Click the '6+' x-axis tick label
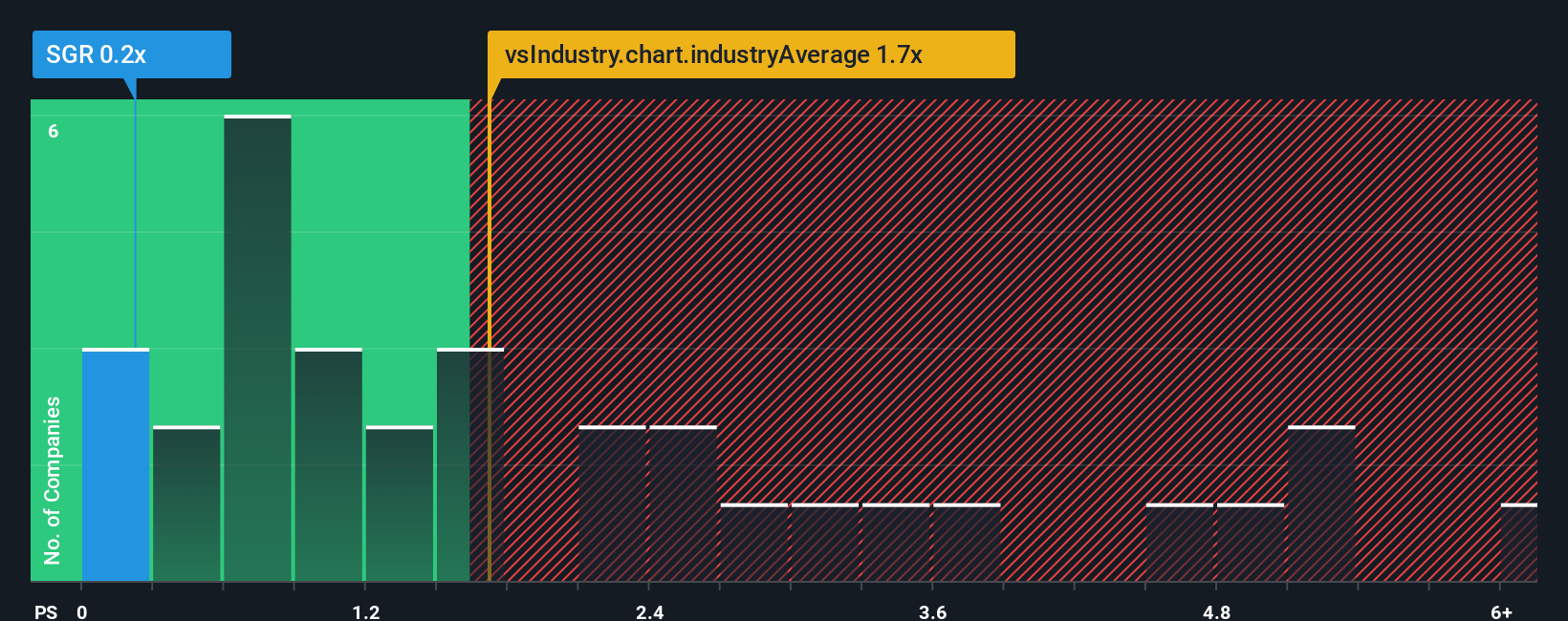Image resolution: width=1568 pixels, height=621 pixels. pos(1502,611)
